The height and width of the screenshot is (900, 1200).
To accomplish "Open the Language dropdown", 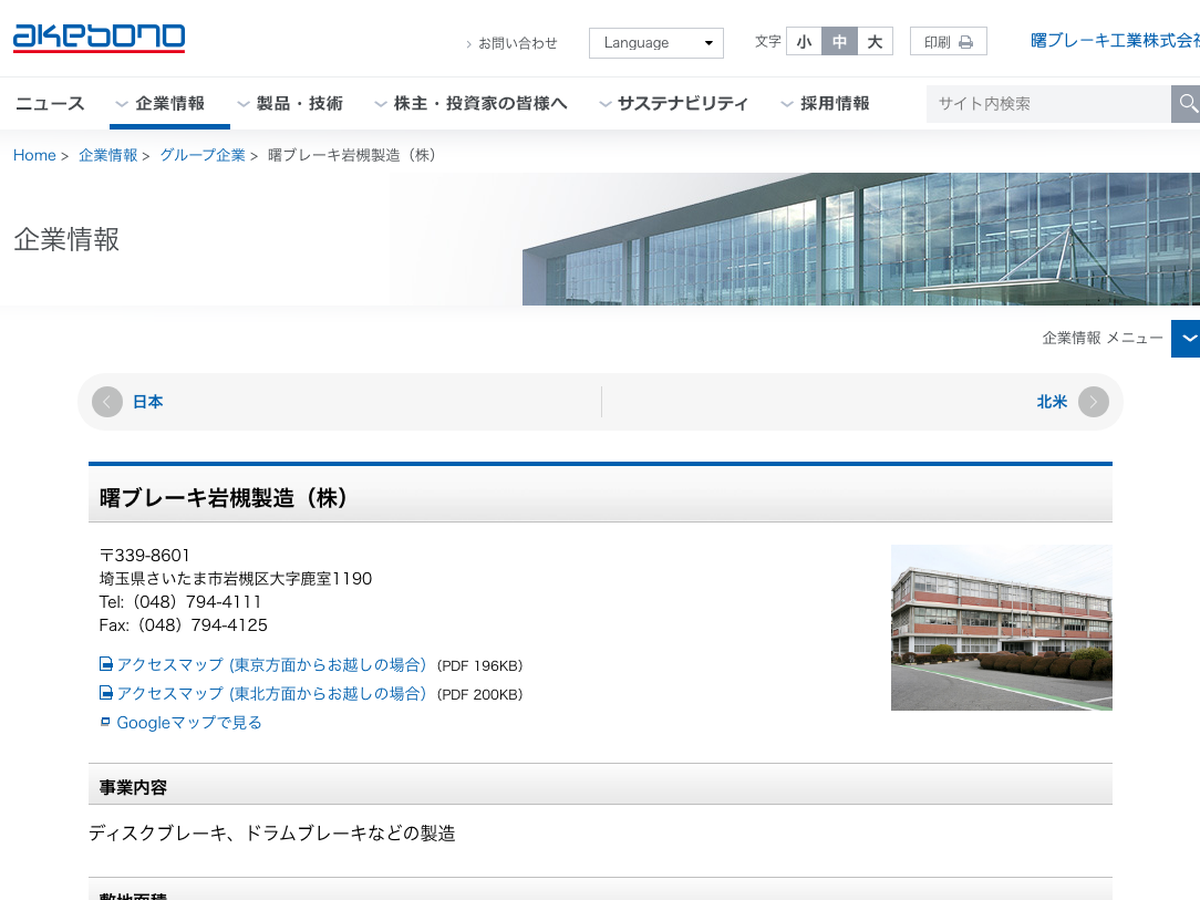I will coord(656,43).
